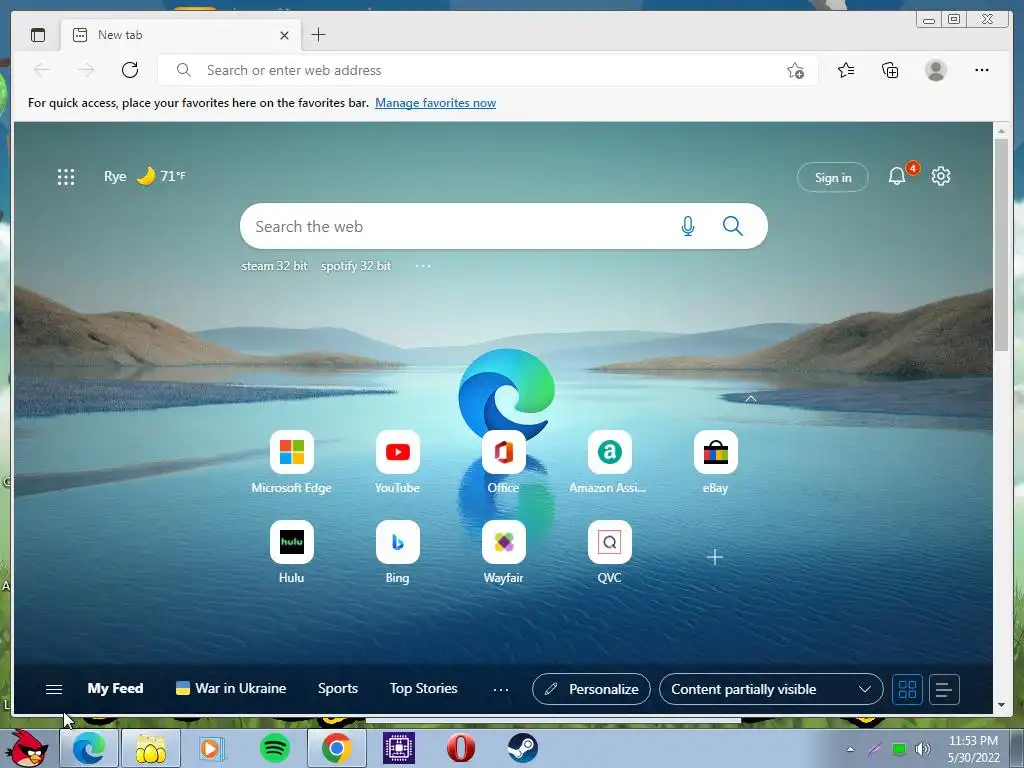The width and height of the screenshot is (1024, 768).
Task: Click the vertical page scrollbar thumb
Action: 1002,245
